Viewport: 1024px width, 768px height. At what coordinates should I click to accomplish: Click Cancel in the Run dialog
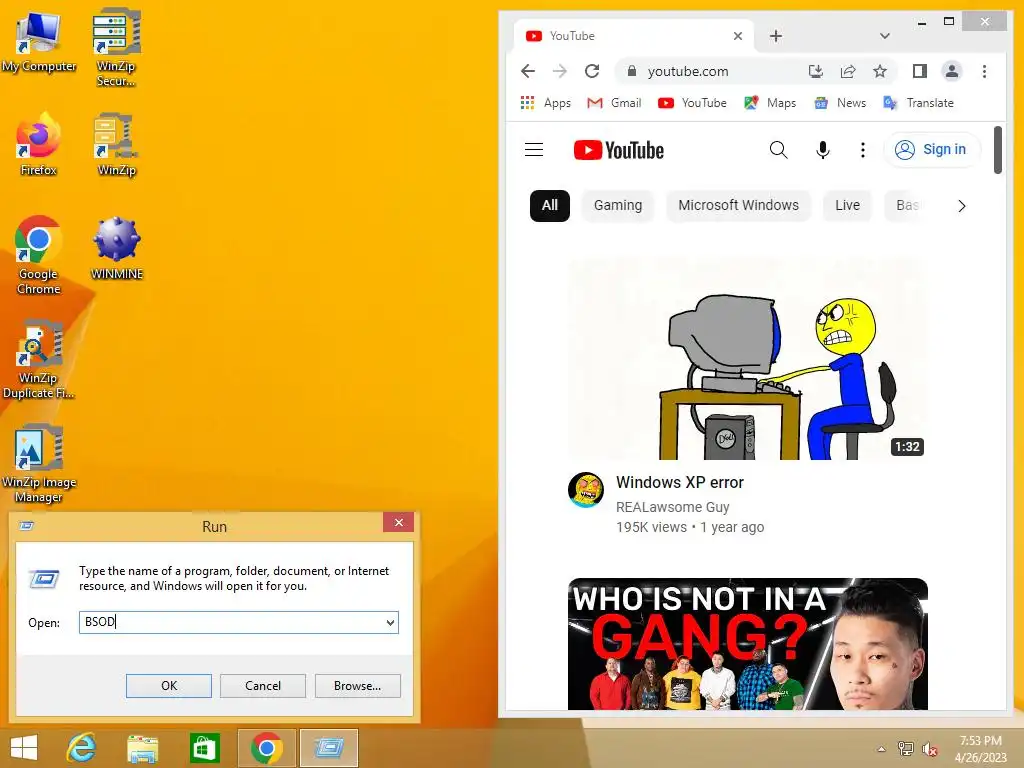coord(263,686)
